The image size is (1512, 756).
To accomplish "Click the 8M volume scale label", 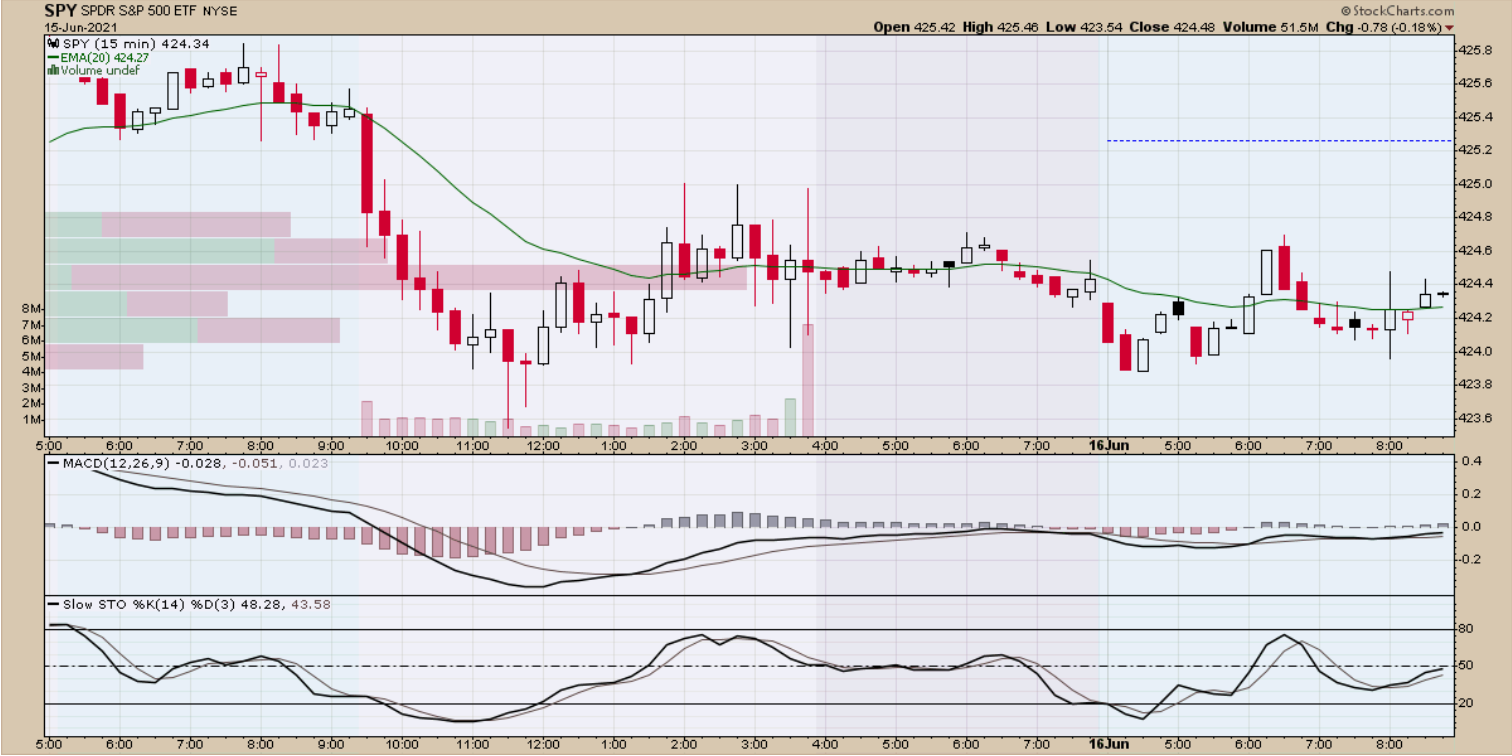I will click(30, 310).
